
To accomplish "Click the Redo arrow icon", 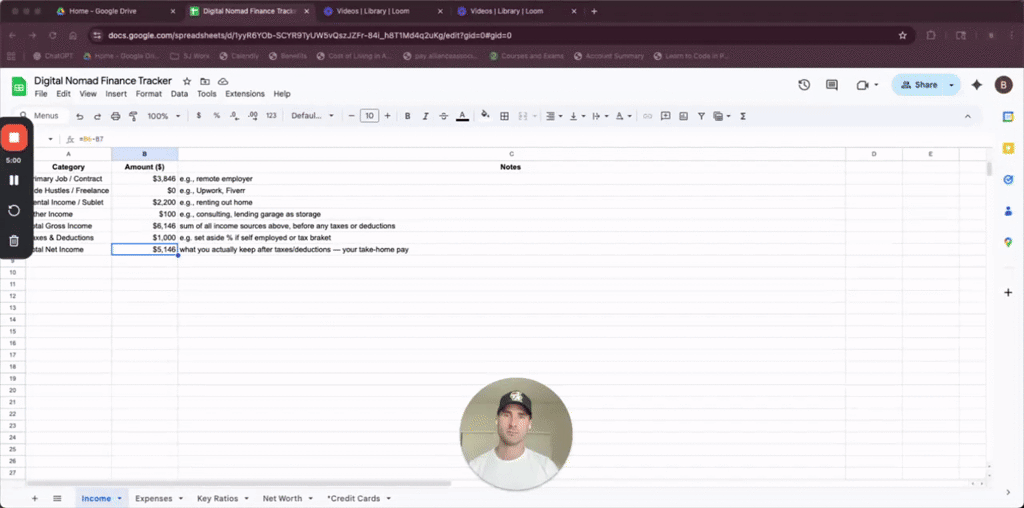I will pyautogui.click(x=97, y=116).
